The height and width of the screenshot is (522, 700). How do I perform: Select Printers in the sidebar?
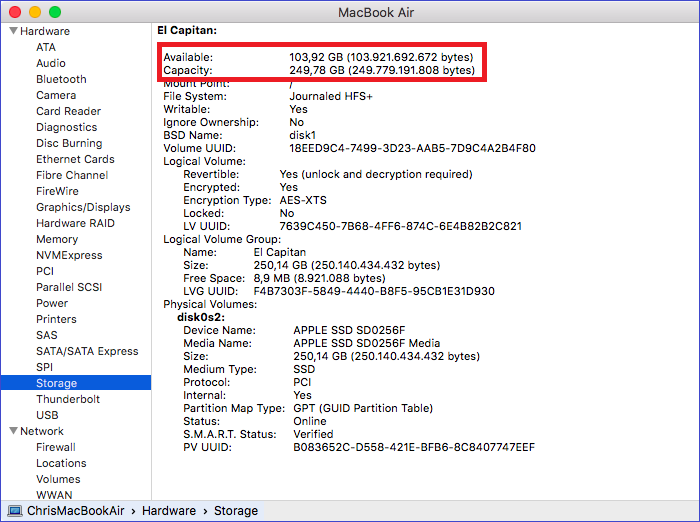[56, 319]
